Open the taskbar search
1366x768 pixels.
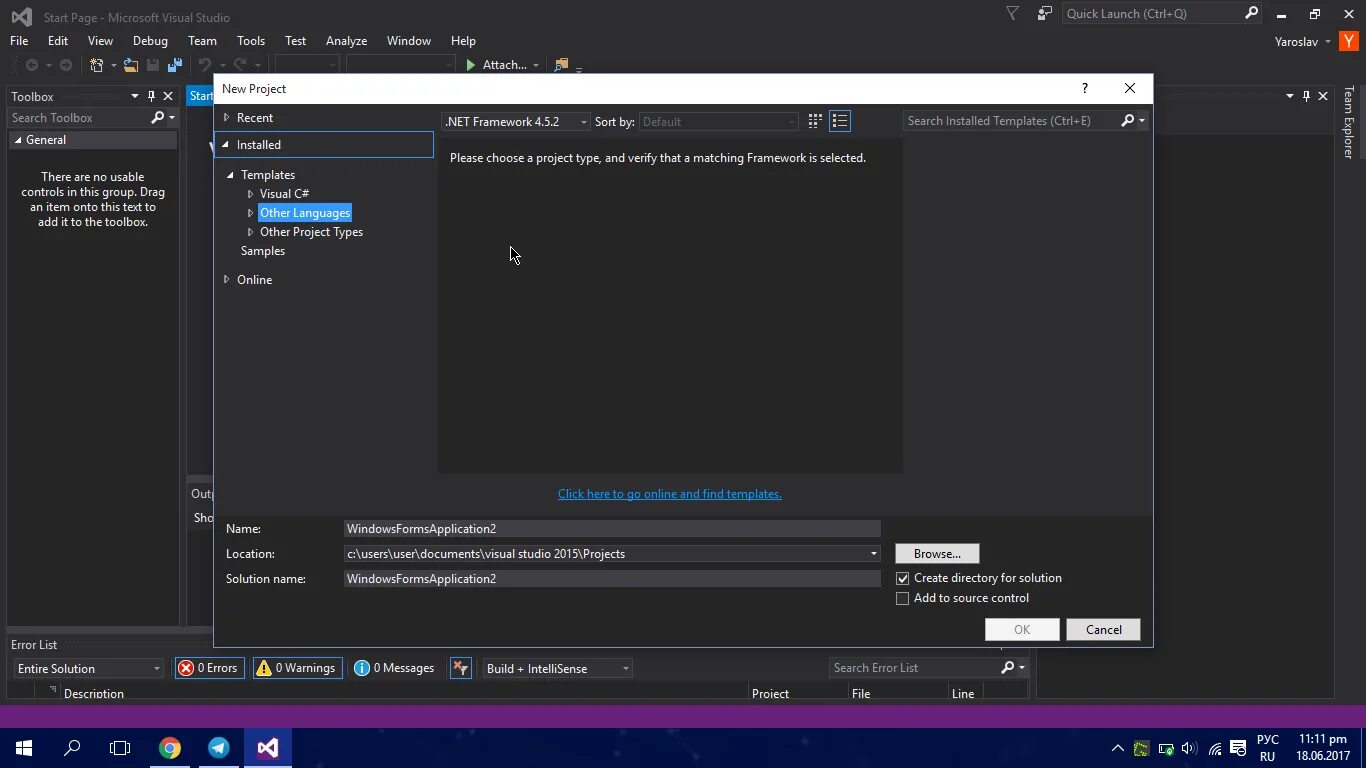coord(72,748)
